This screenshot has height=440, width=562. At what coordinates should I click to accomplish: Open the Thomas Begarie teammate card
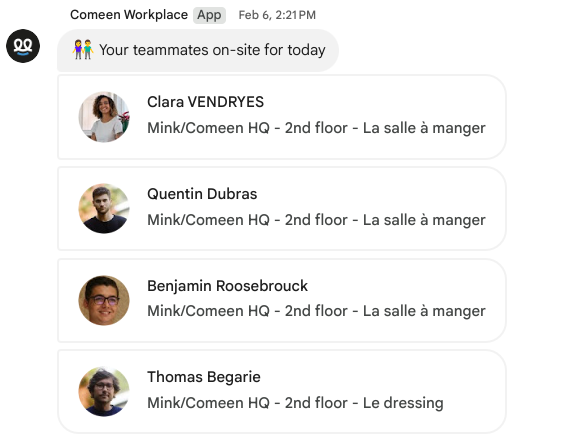(282, 392)
